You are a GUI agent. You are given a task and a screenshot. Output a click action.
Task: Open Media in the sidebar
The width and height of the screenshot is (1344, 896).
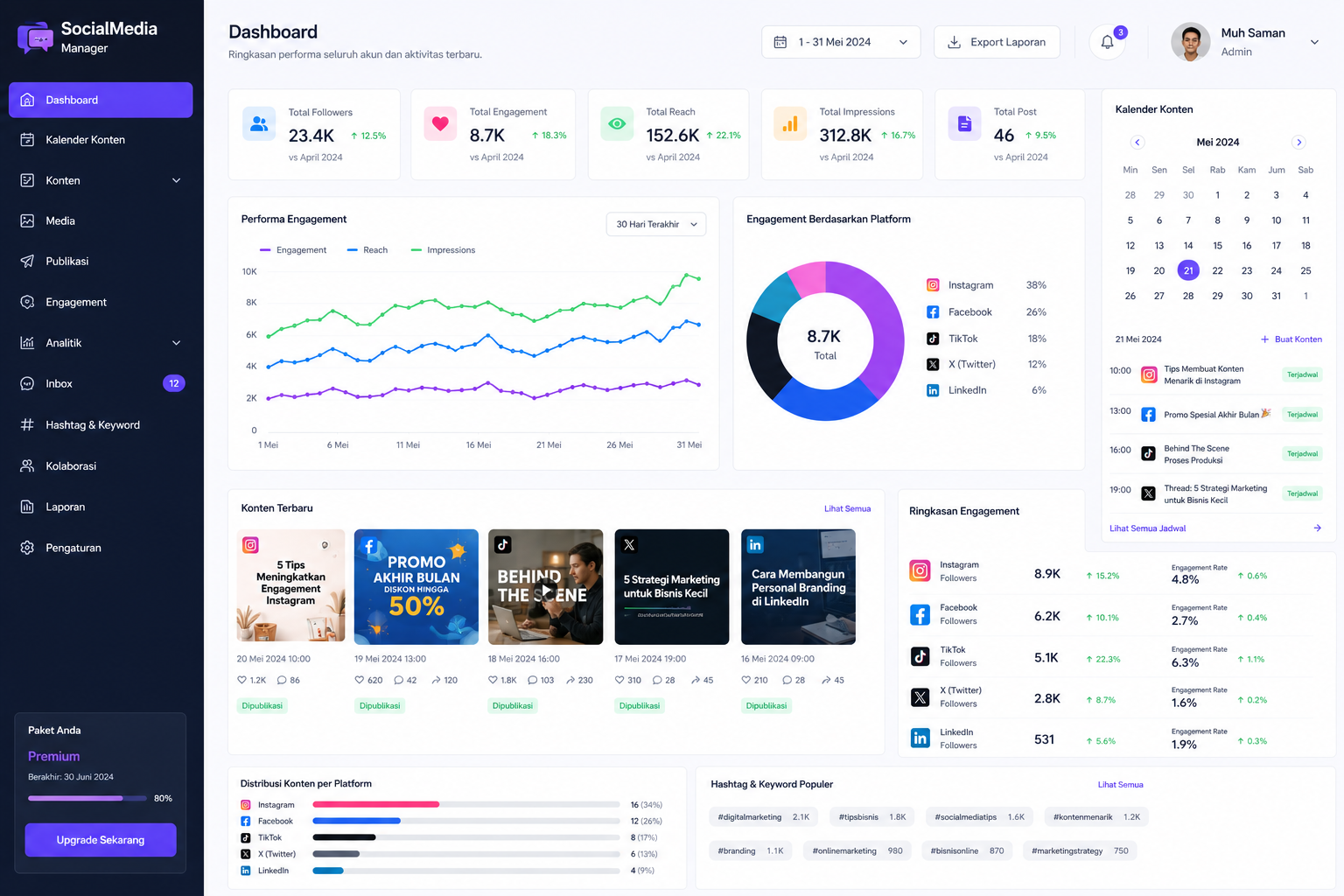click(101, 221)
